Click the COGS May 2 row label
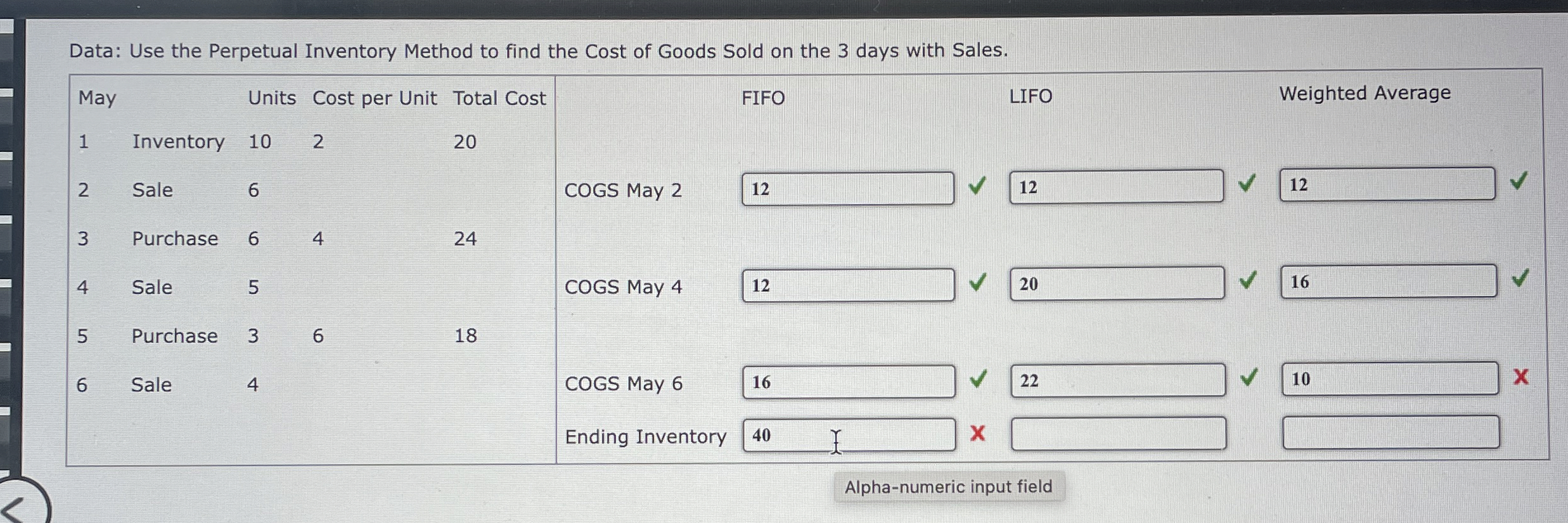 [x=624, y=190]
